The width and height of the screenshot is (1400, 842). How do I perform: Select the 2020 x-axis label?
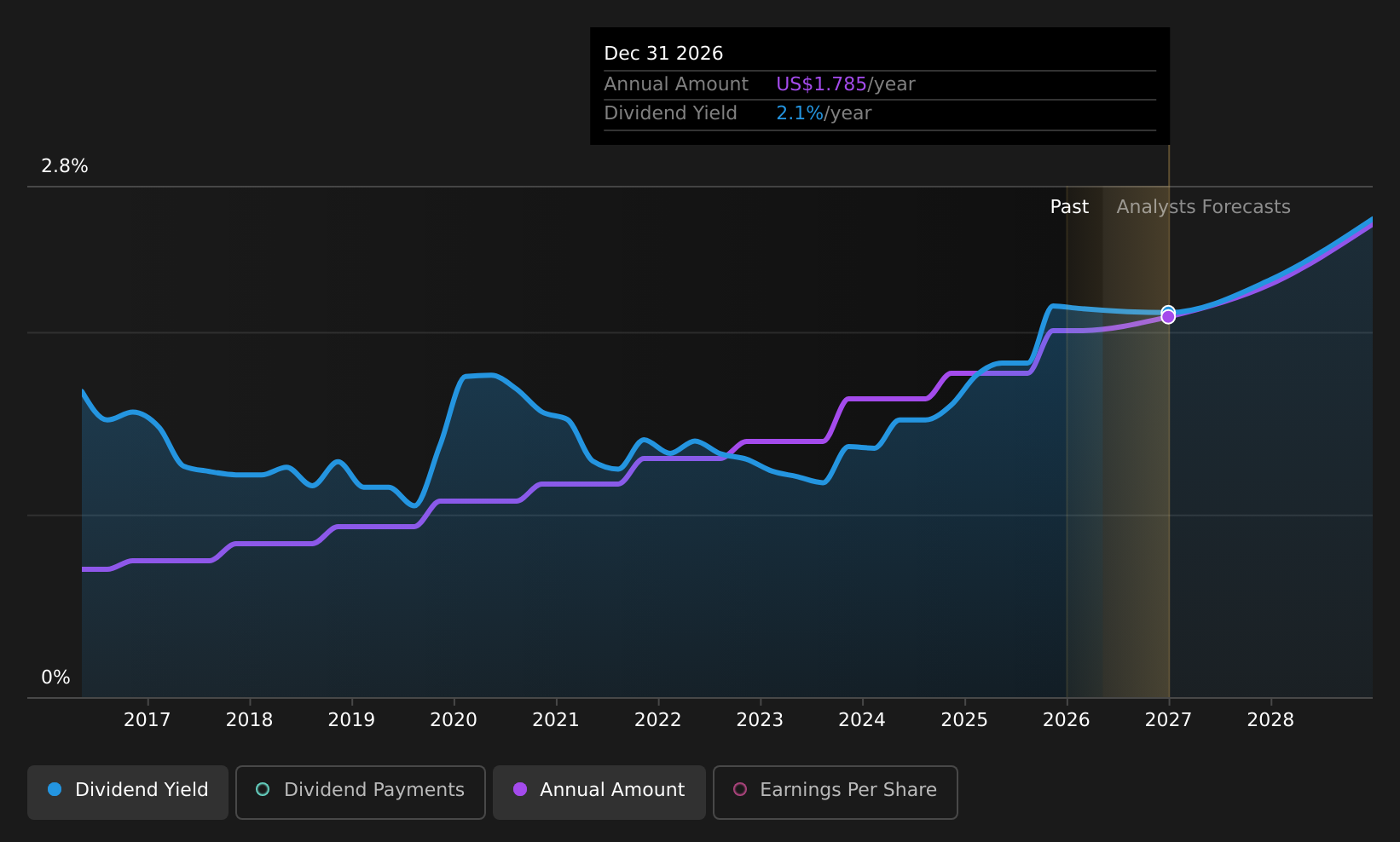point(454,720)
